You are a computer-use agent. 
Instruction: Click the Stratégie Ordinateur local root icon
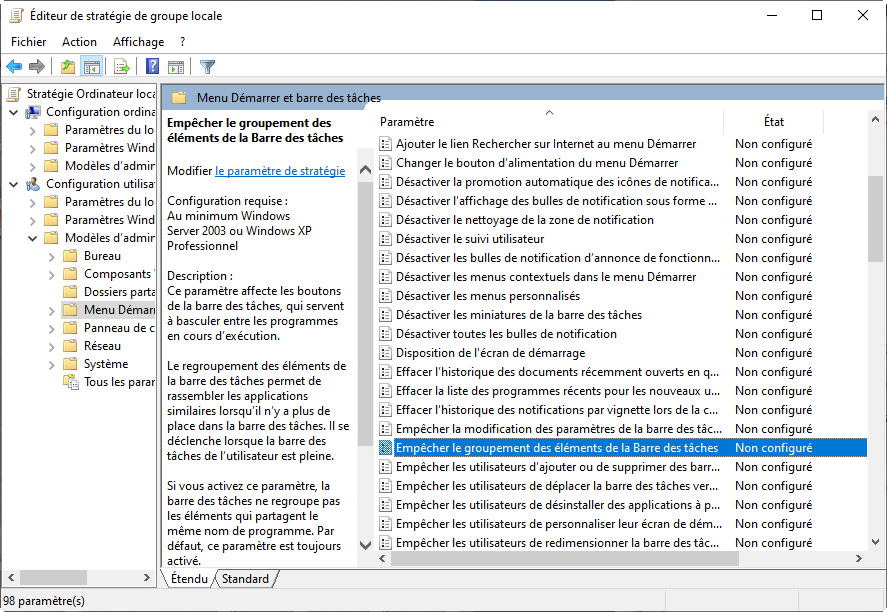tap(14, 94)
